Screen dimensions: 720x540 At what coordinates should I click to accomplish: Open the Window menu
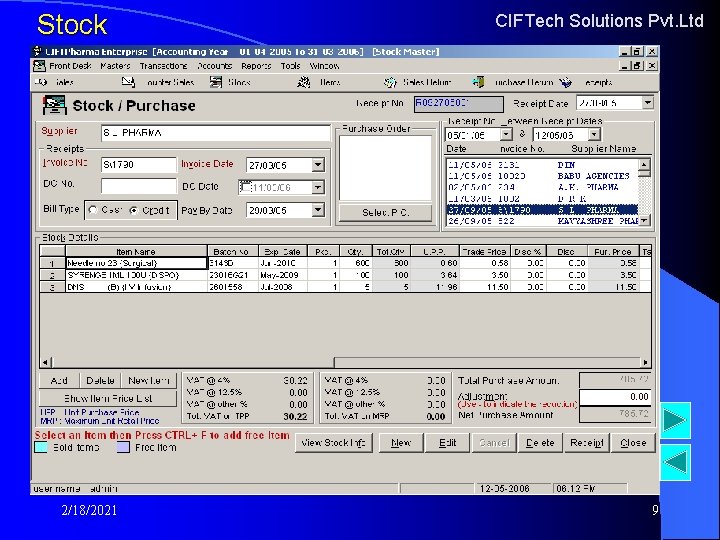click(325, 66)
